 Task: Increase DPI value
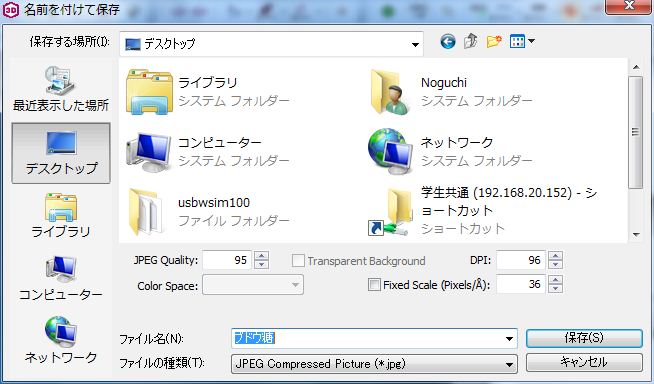pos(555,256)
